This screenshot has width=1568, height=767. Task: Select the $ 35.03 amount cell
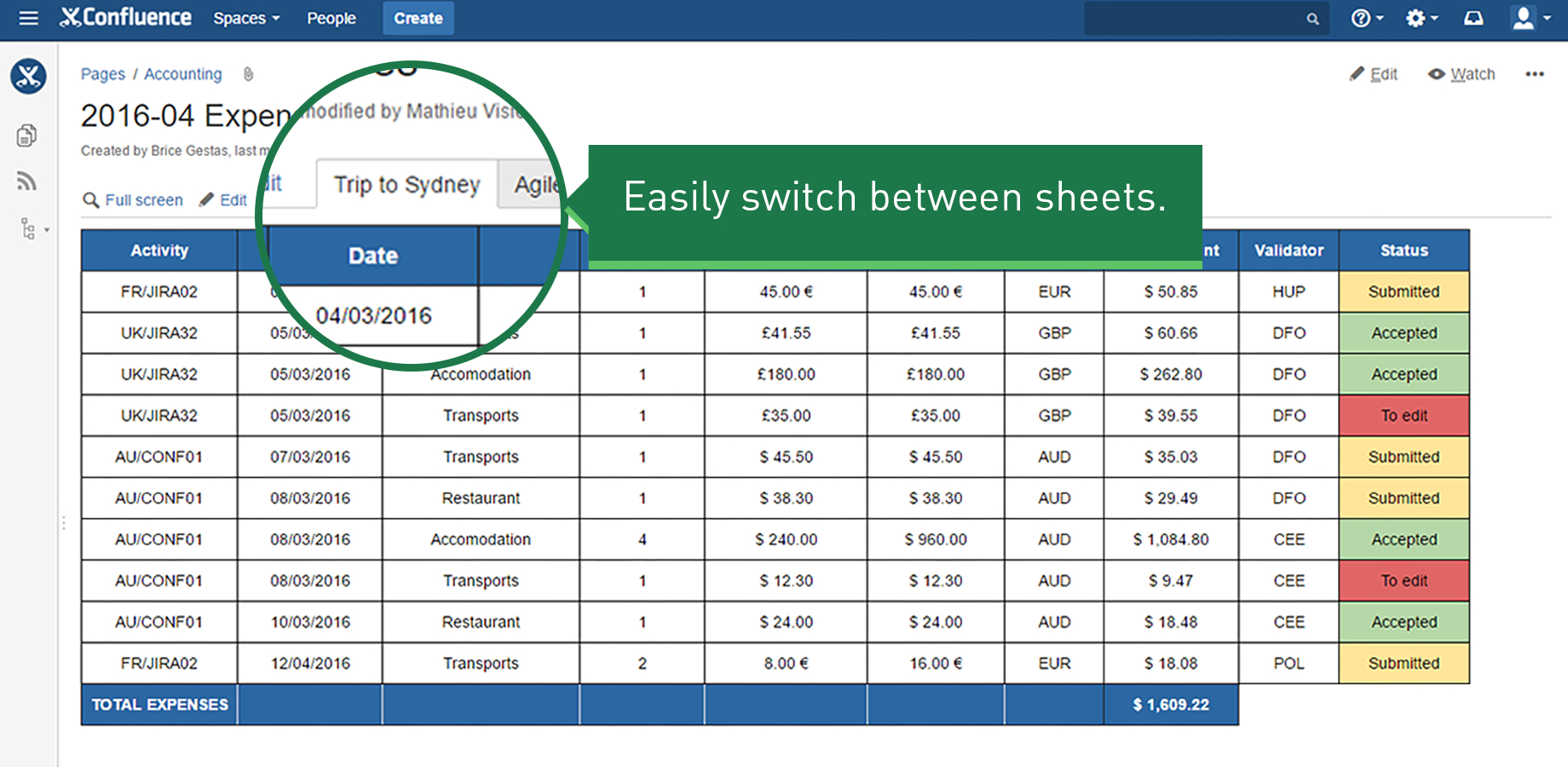pos(1171,457)
